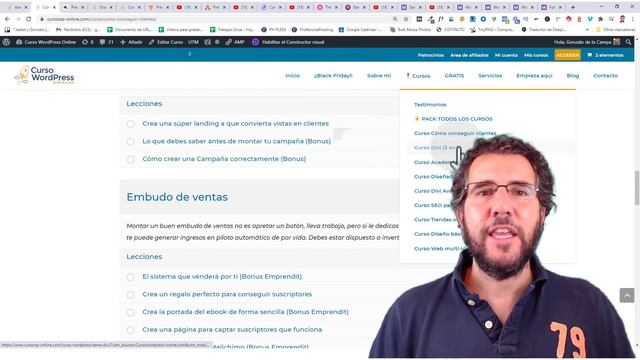
Task: Open the ProfesionalHosting bookmark
Action: coord(312,30)
